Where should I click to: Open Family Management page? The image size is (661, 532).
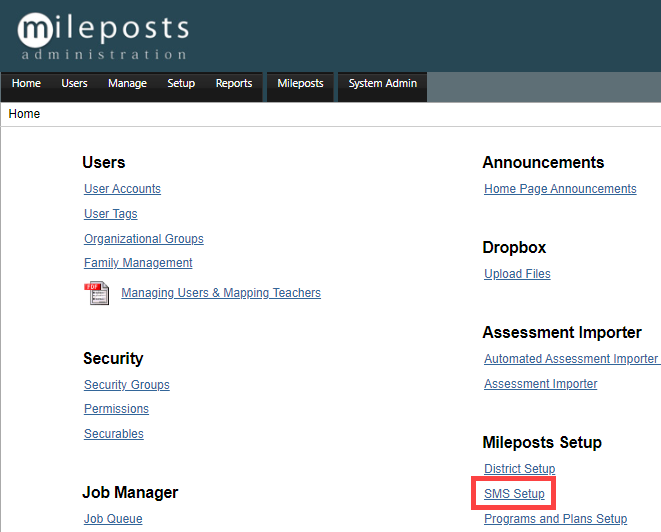click(138, 263)
